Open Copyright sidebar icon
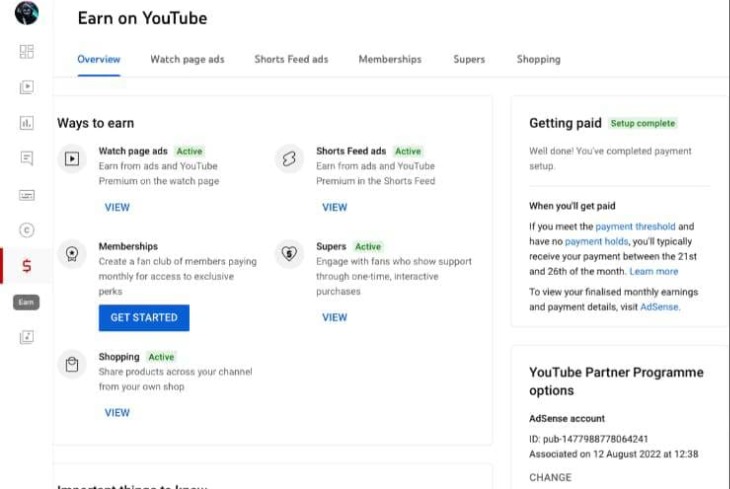 pyautogui.click(x=27, y=230)
